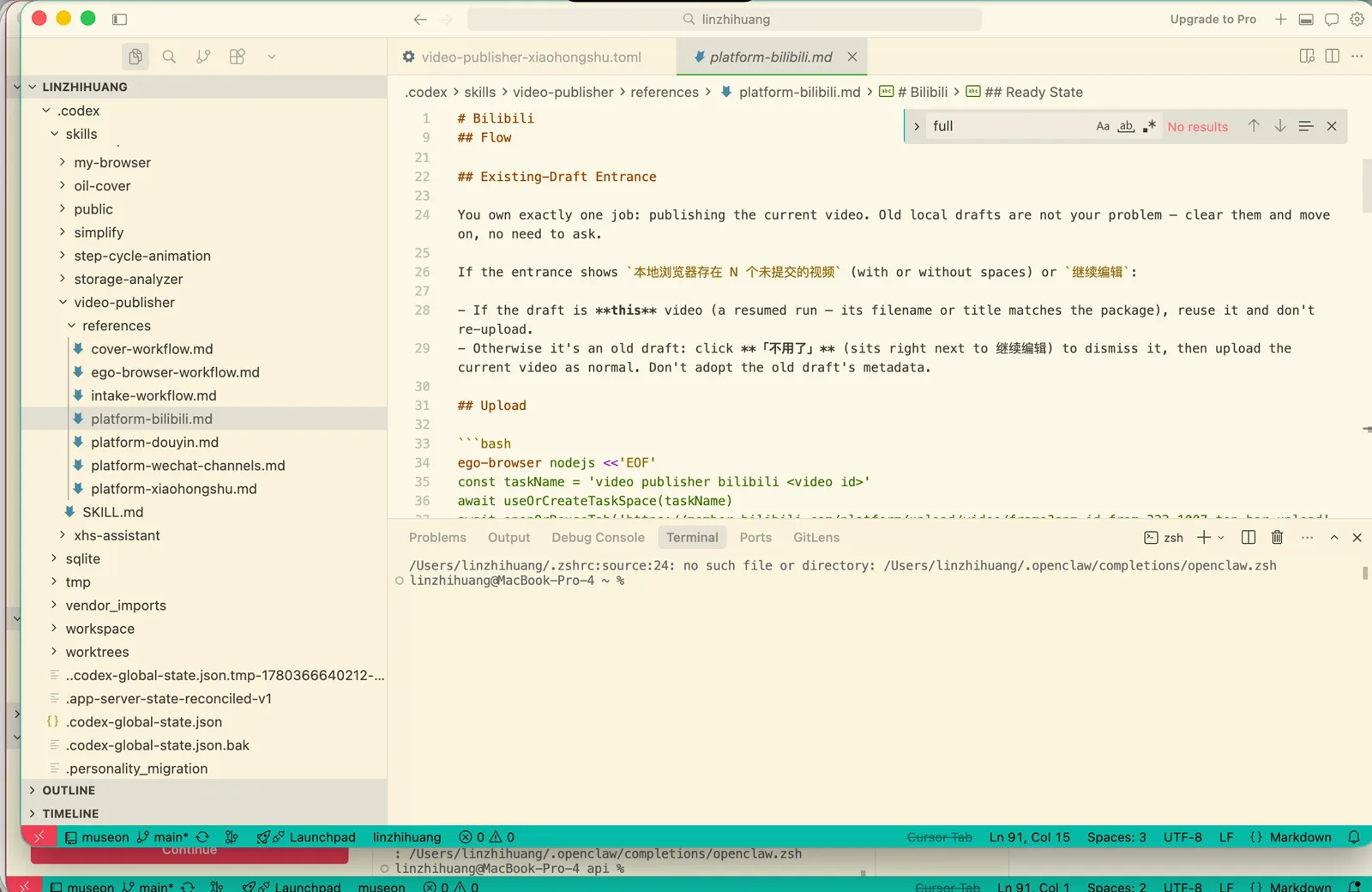This screenshot has height=892, width=1372.
Task: Go to previous match with up arrow
Action: click(x=1254, y=126)
